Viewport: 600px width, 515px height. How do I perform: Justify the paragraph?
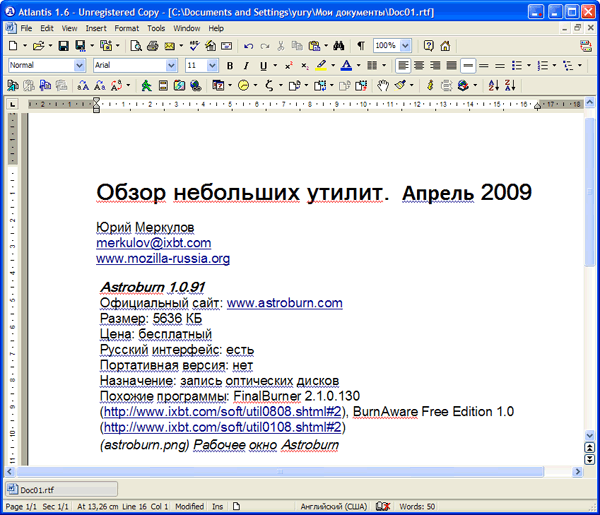(x=452, y=66)
